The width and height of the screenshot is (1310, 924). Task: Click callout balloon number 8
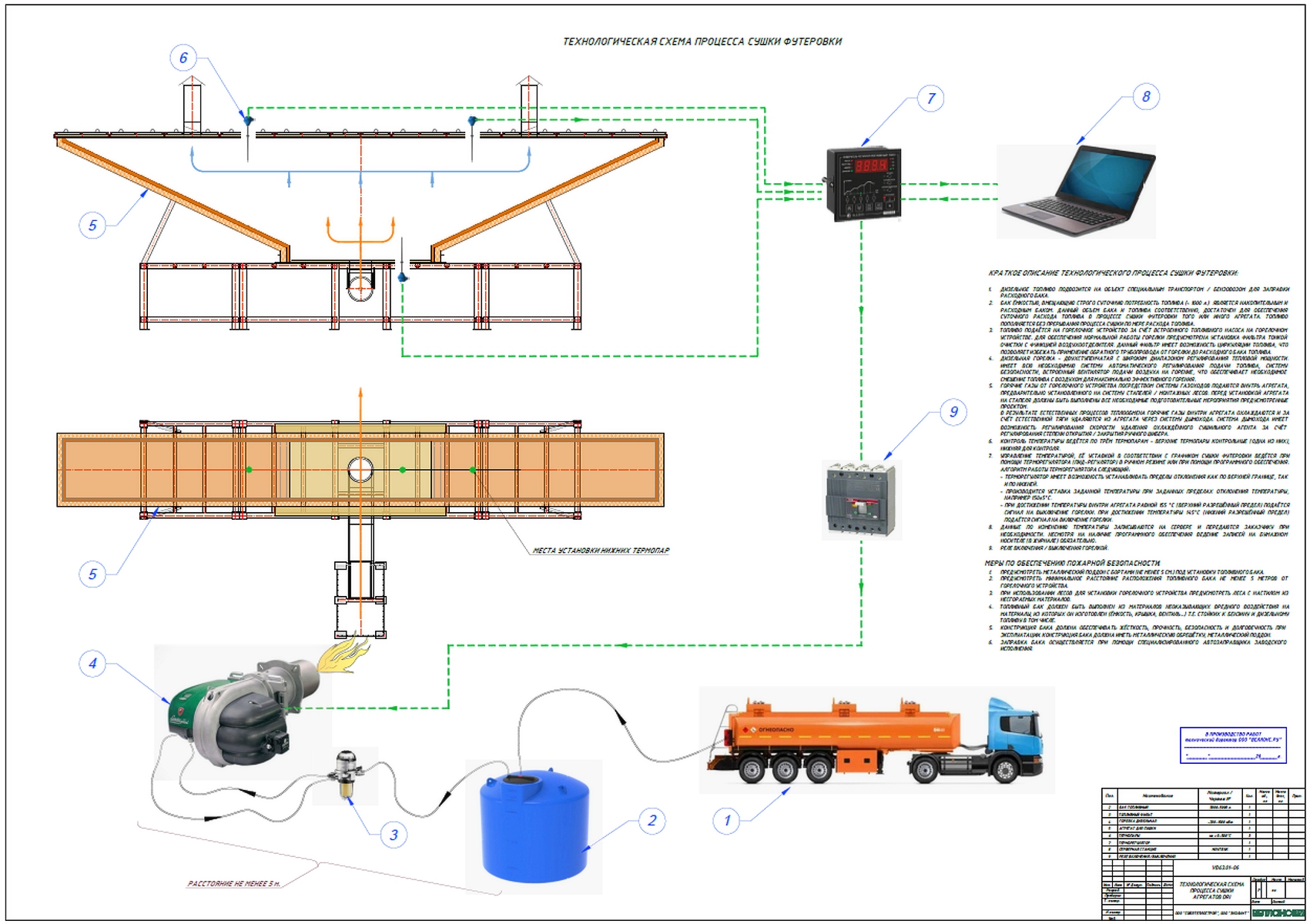(x=1145, y=96)
